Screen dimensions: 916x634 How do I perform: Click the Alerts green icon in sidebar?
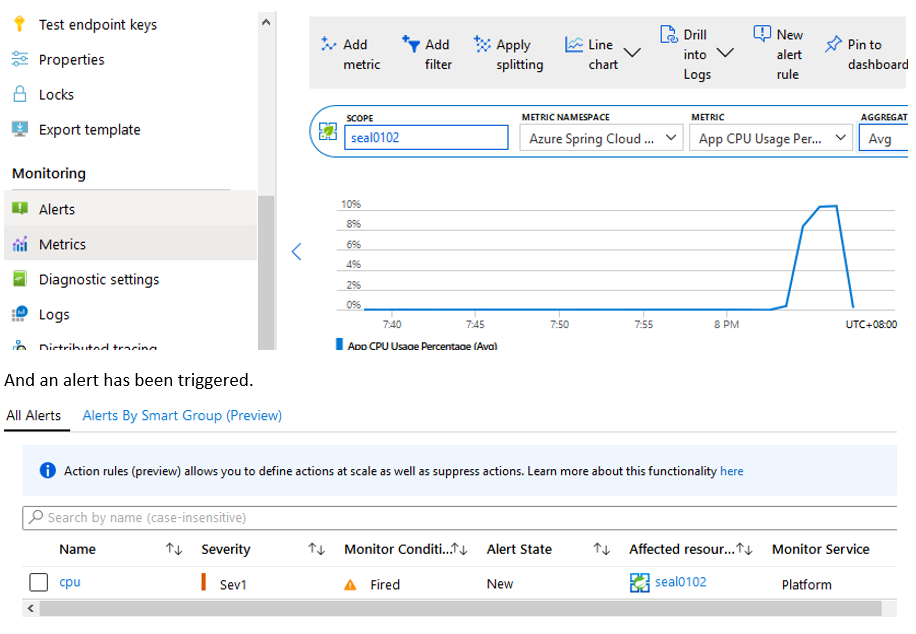coord(20,209)
